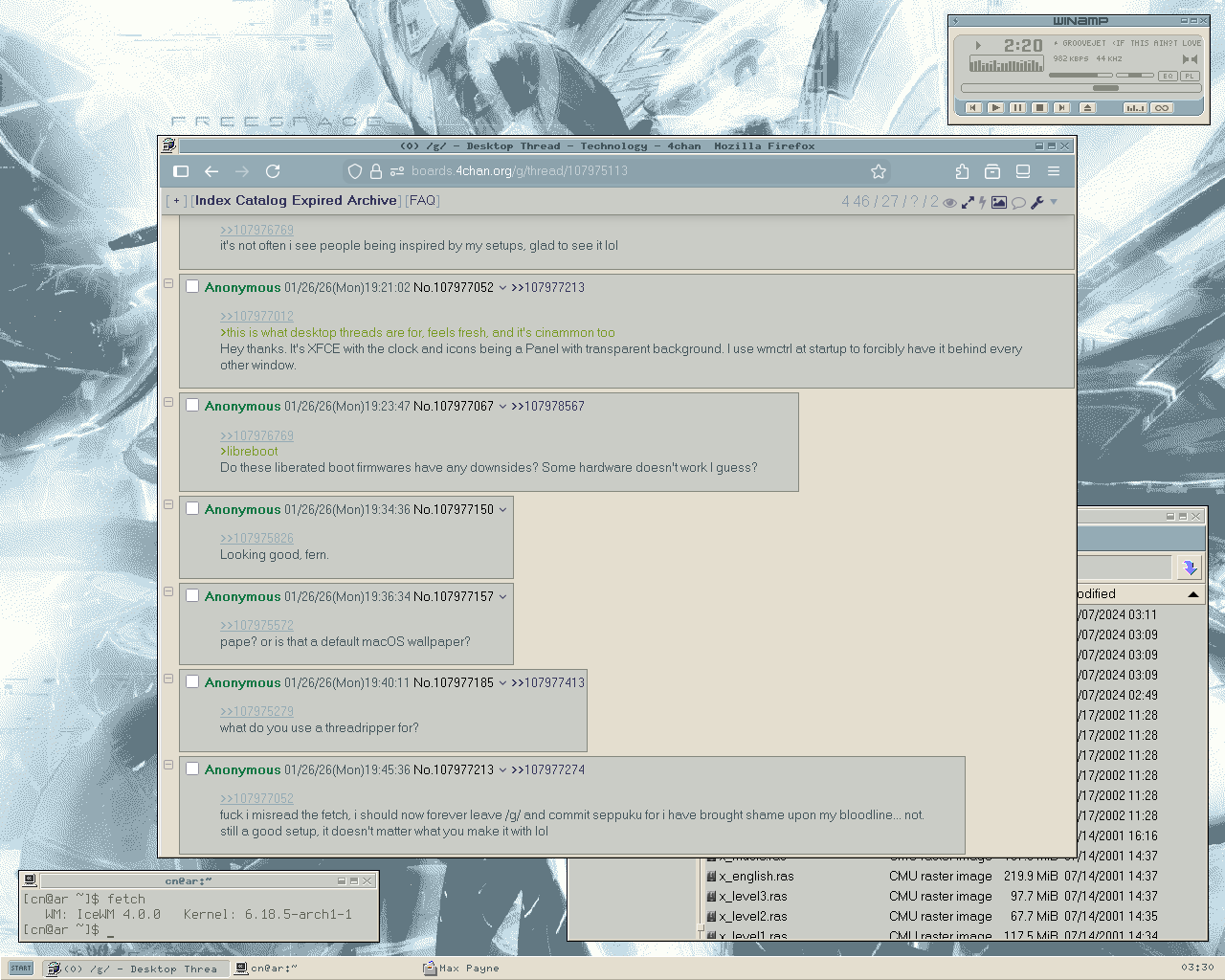Go forward in Firefox
Image resolution: width=1225 pixels, height=980 pixels.
click(242, 171)
